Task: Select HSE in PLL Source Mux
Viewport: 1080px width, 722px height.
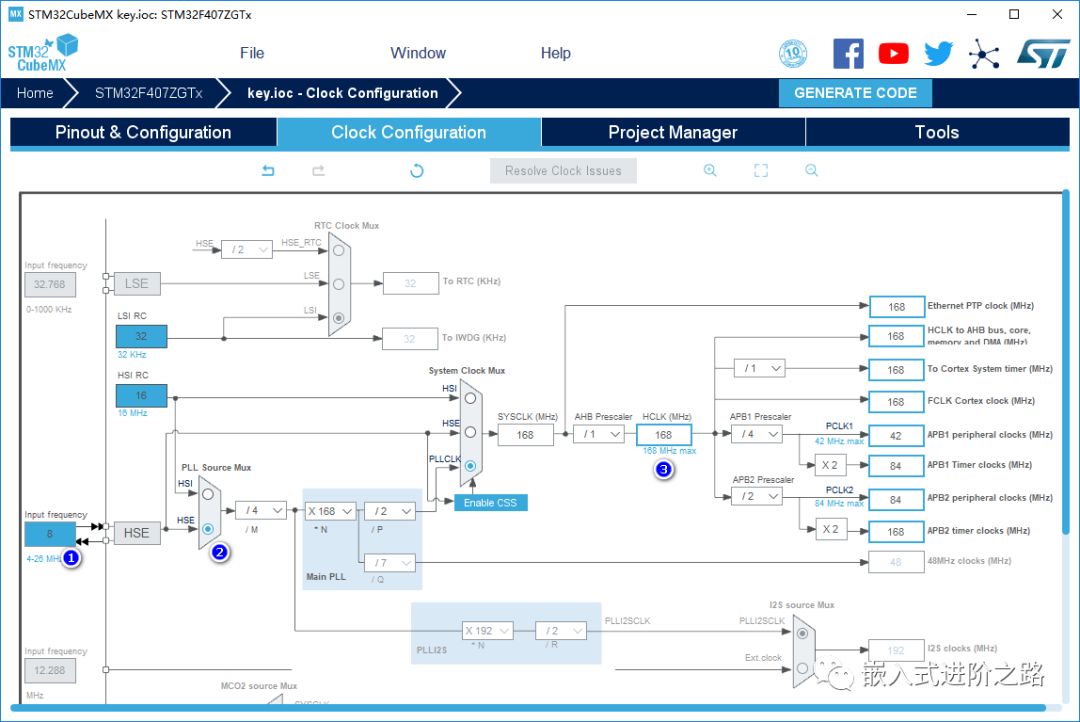Action: pyautogui.click(x=208, y=528)
